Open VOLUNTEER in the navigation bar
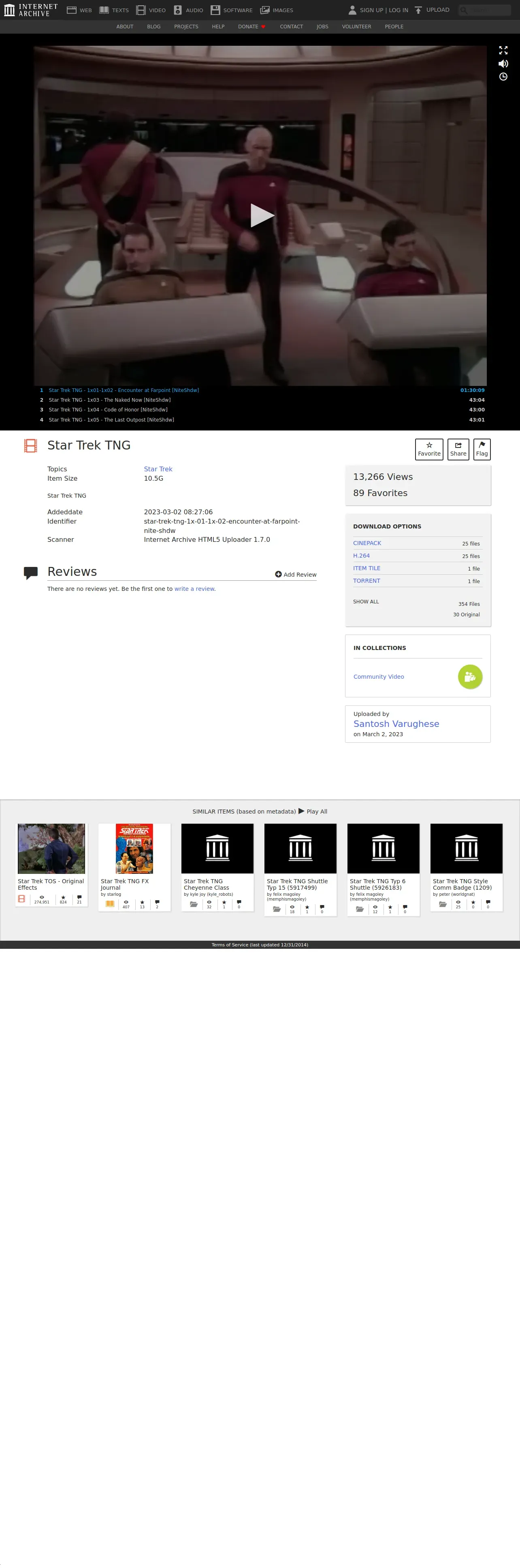This screenshot has height=1568, width=520. tap(356, 27)
